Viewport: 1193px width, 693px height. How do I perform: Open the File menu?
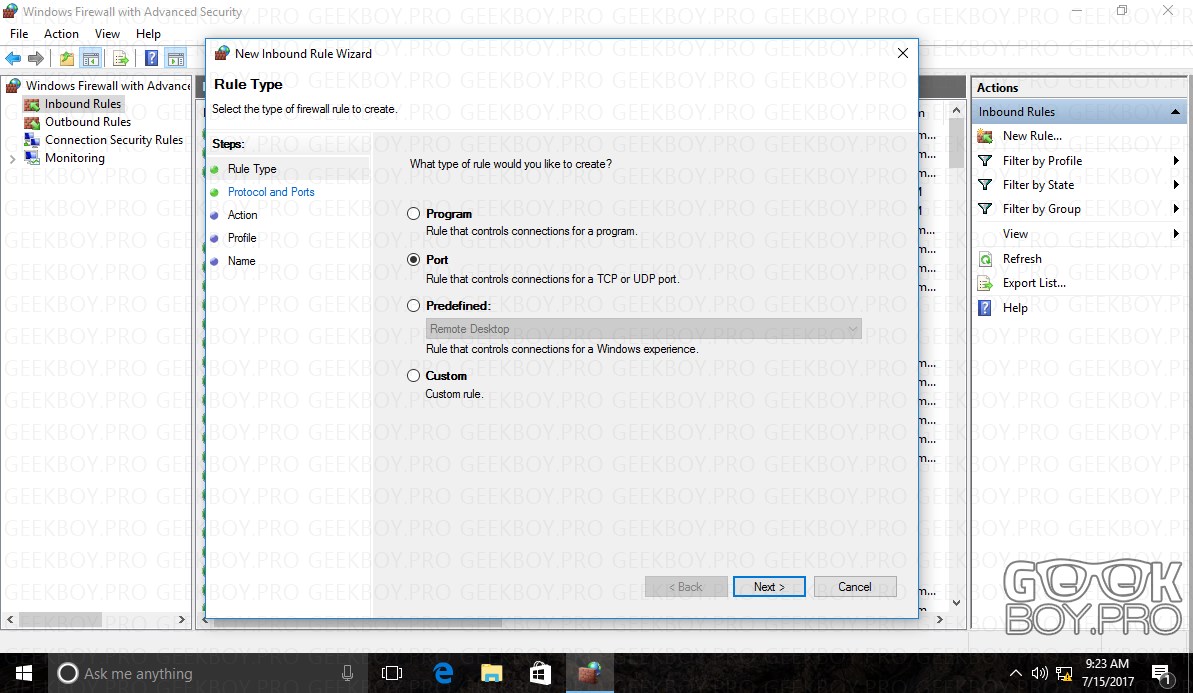coord(19,33)
